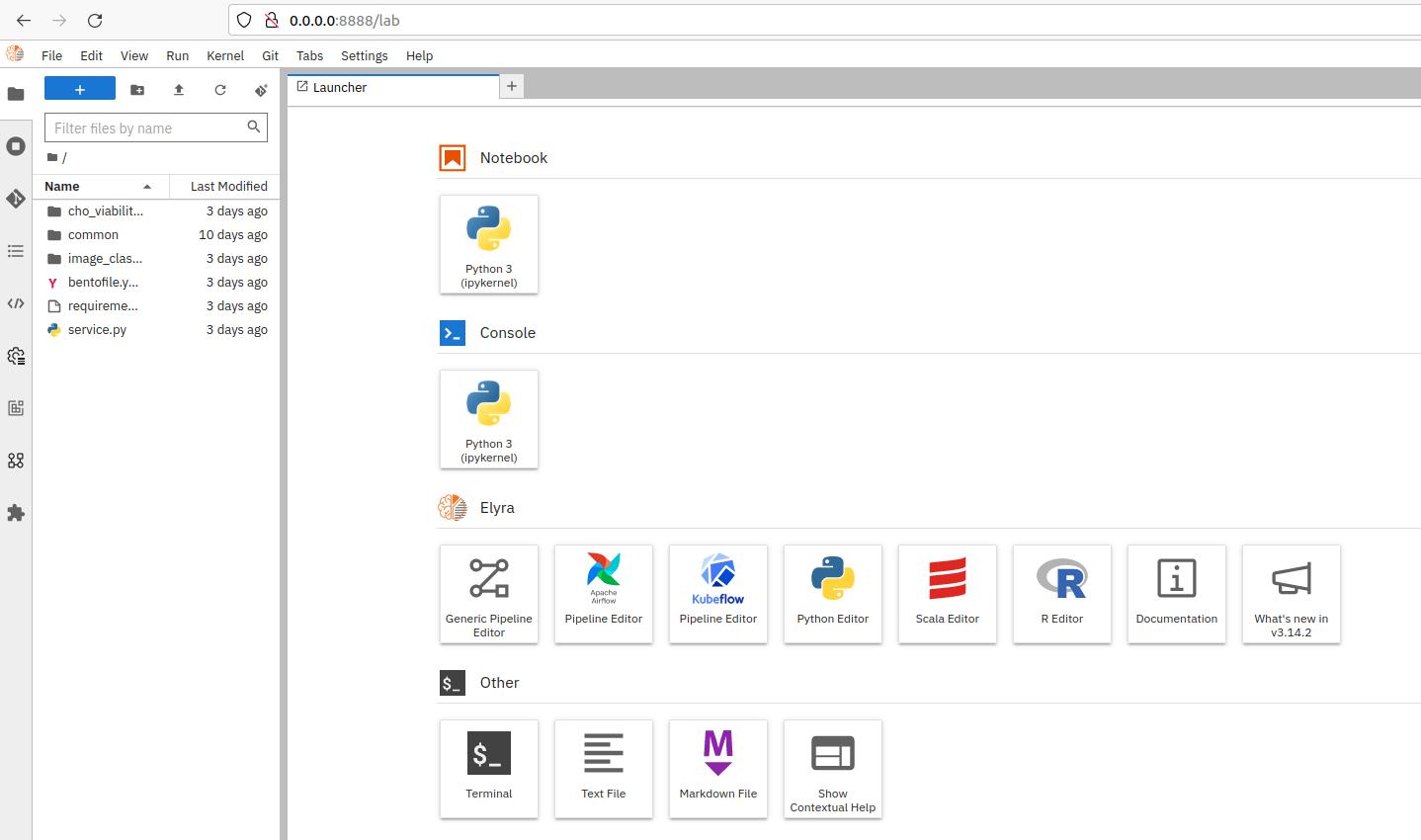The image size is (1421, 840).
Task: Open the Table of Contents panel
Action: click(x=16, y=251)
